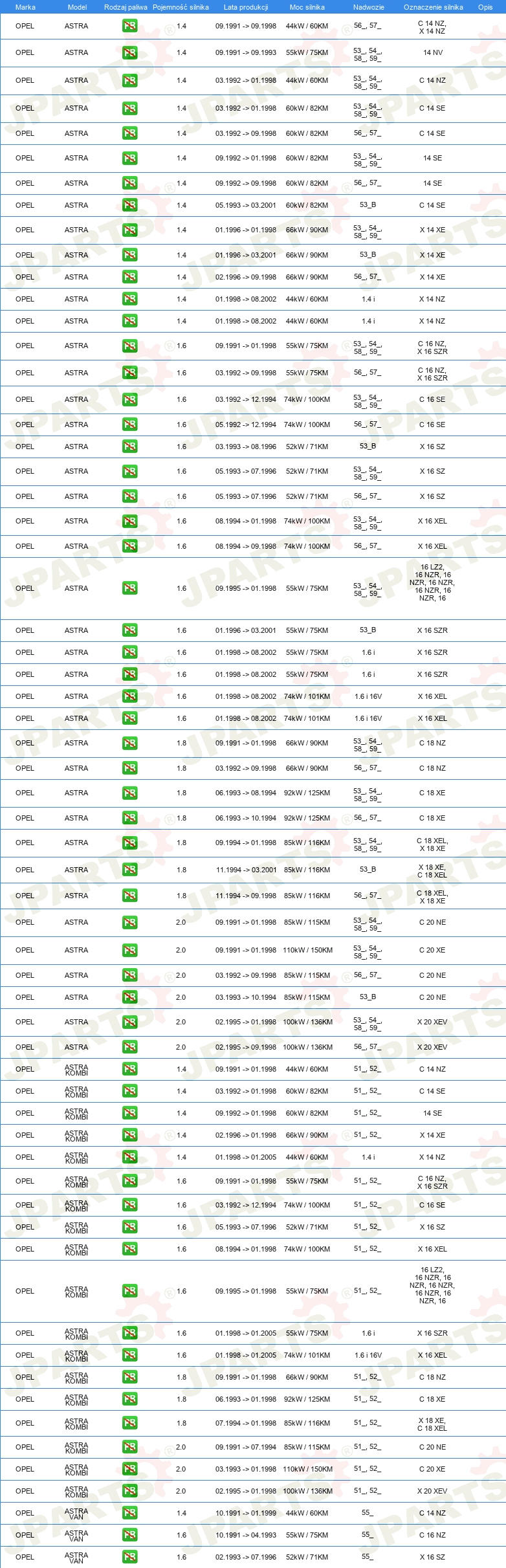Click PB icon in ASTRA KOMBI C 20 XE row

(x=129, y=1469)
